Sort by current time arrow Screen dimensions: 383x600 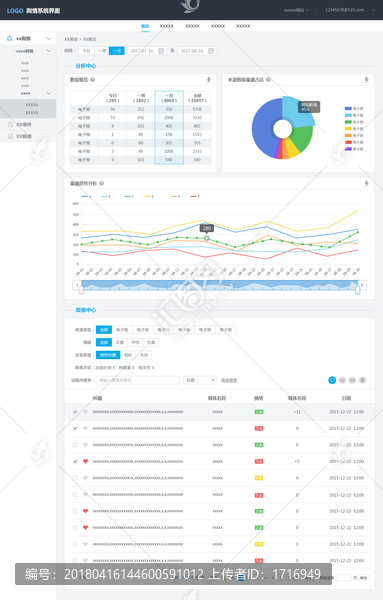pos(114,367)
